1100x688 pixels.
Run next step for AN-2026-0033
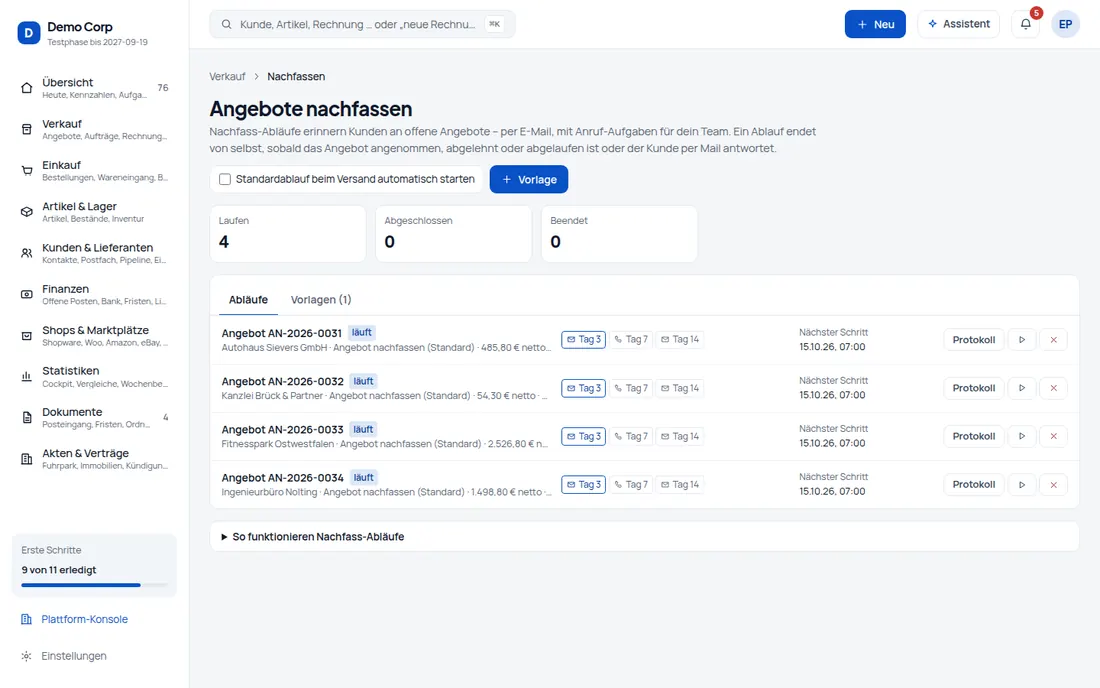[1022, 436]
